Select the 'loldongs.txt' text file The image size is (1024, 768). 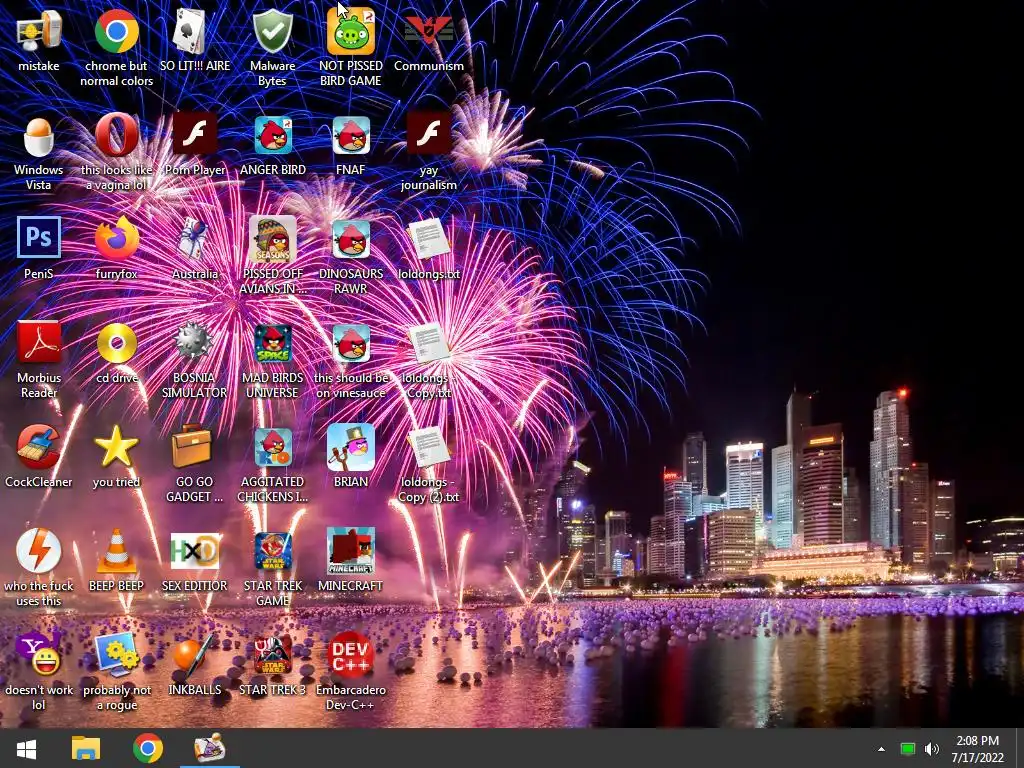428,239
